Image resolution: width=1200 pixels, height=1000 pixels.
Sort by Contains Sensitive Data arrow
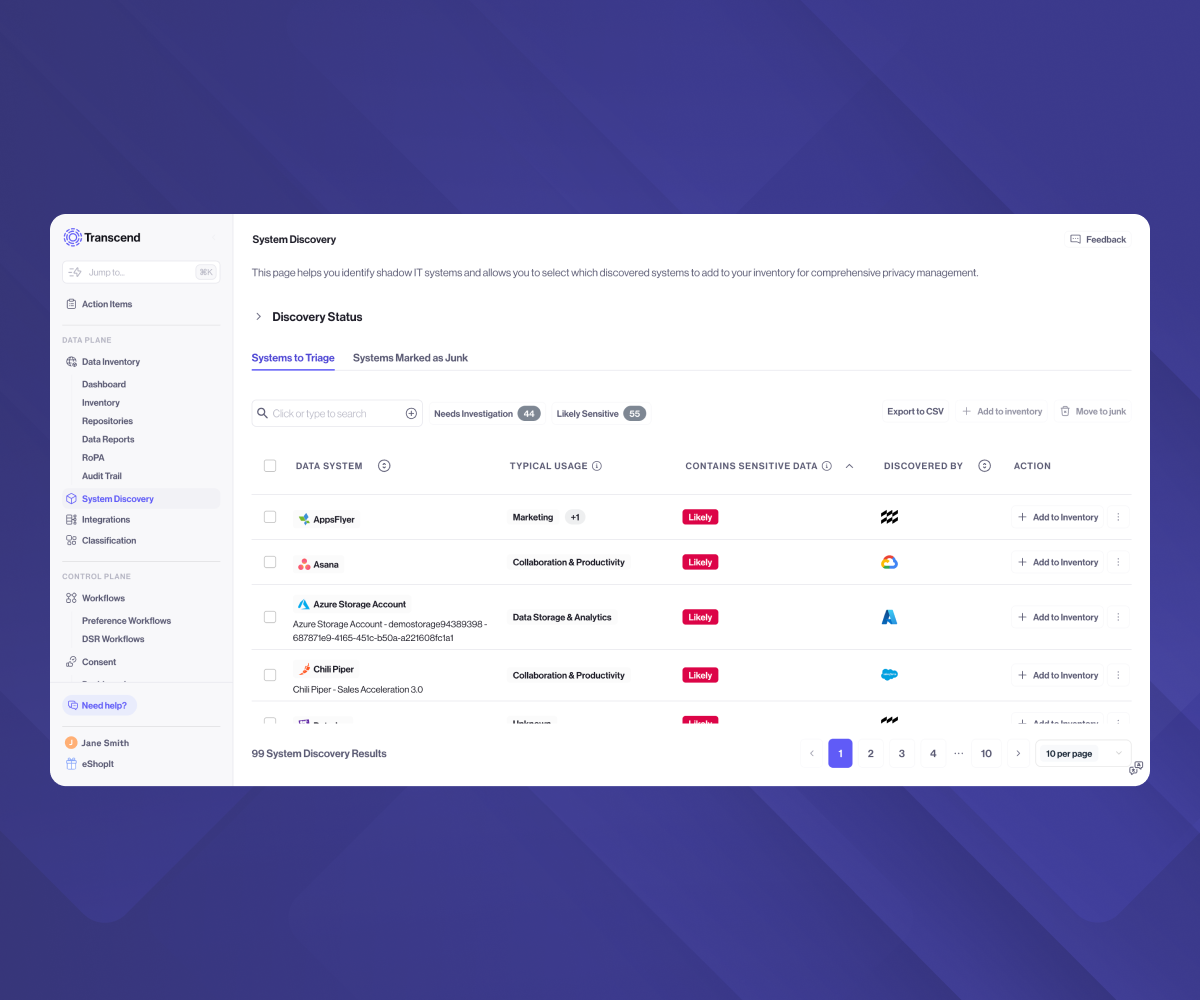point(849,466)
